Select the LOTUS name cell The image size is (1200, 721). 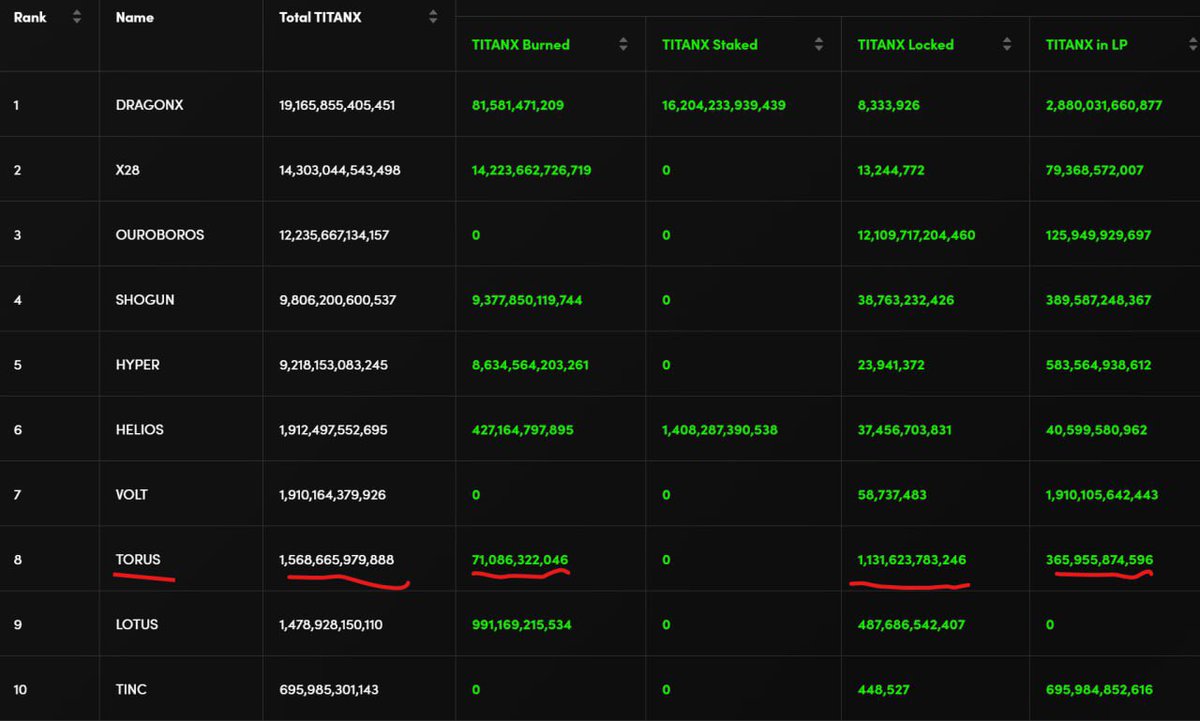tap(136, 625)
